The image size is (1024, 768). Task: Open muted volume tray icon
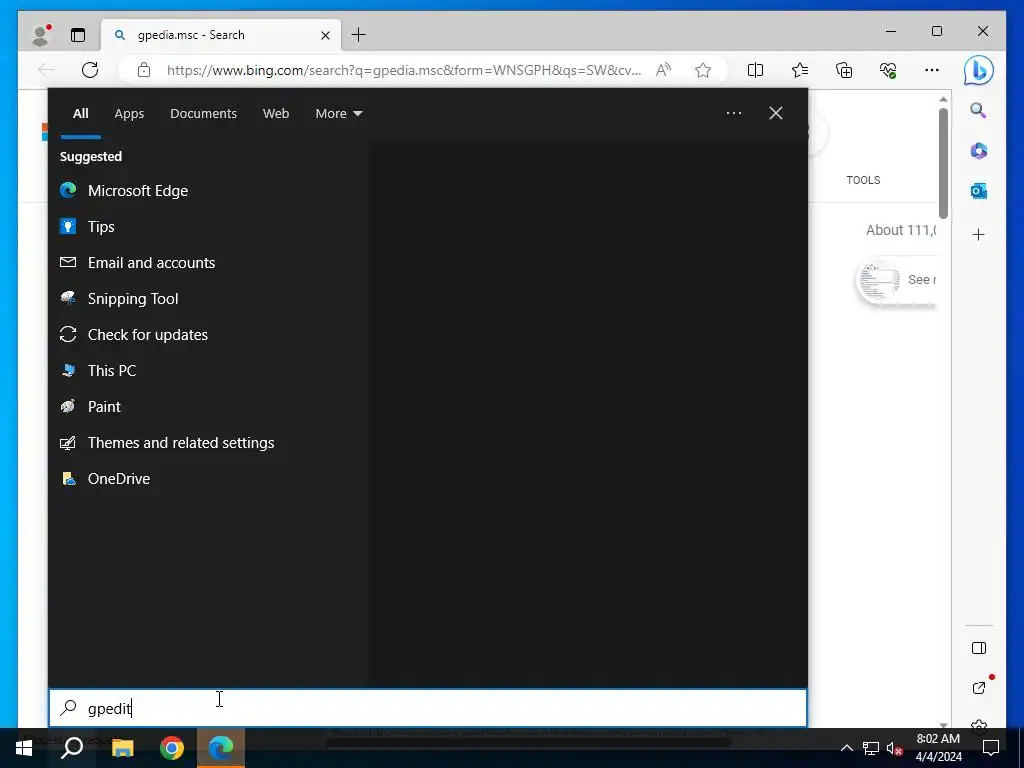point(894,748)
